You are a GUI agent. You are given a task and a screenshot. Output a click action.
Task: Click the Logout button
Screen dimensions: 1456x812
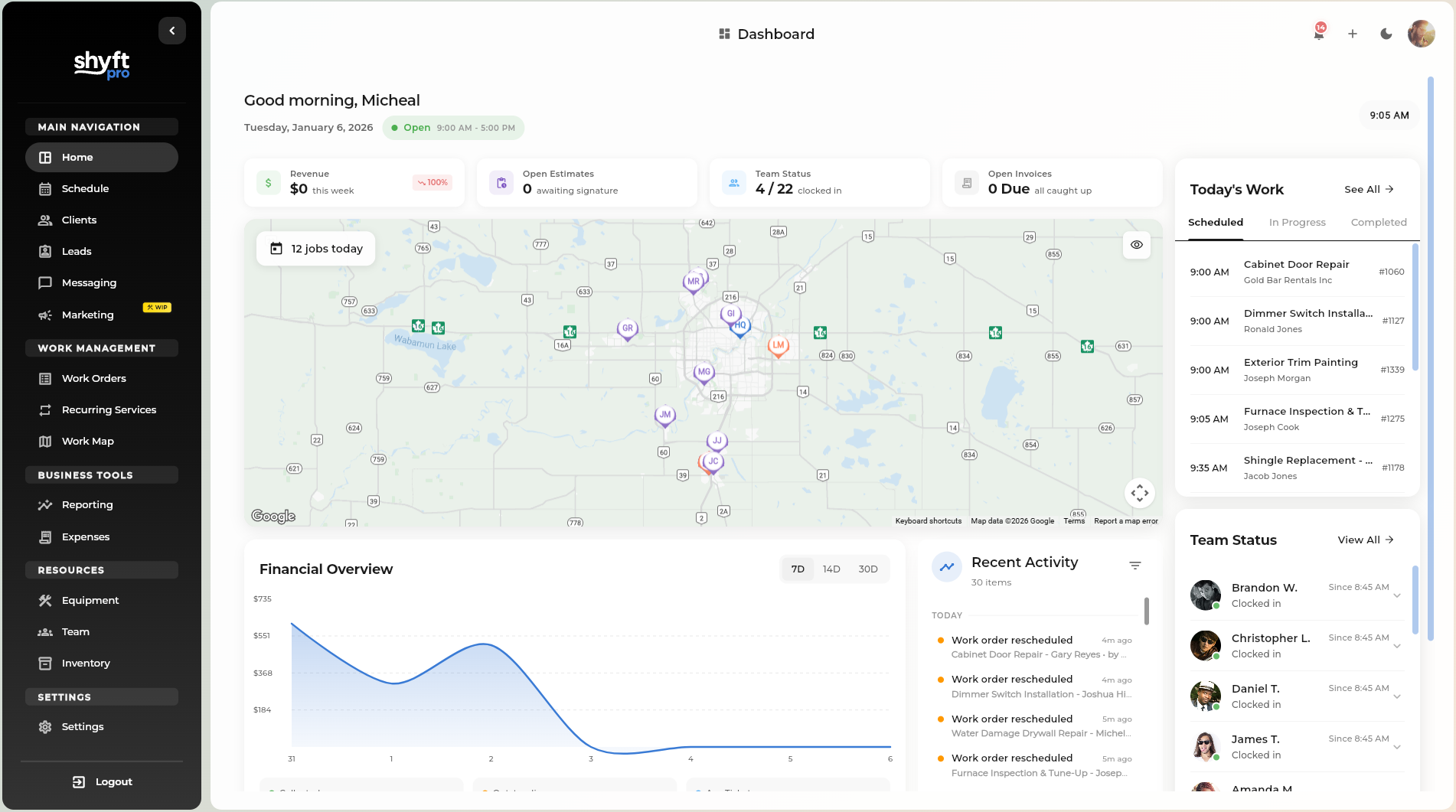pos(103,781)
